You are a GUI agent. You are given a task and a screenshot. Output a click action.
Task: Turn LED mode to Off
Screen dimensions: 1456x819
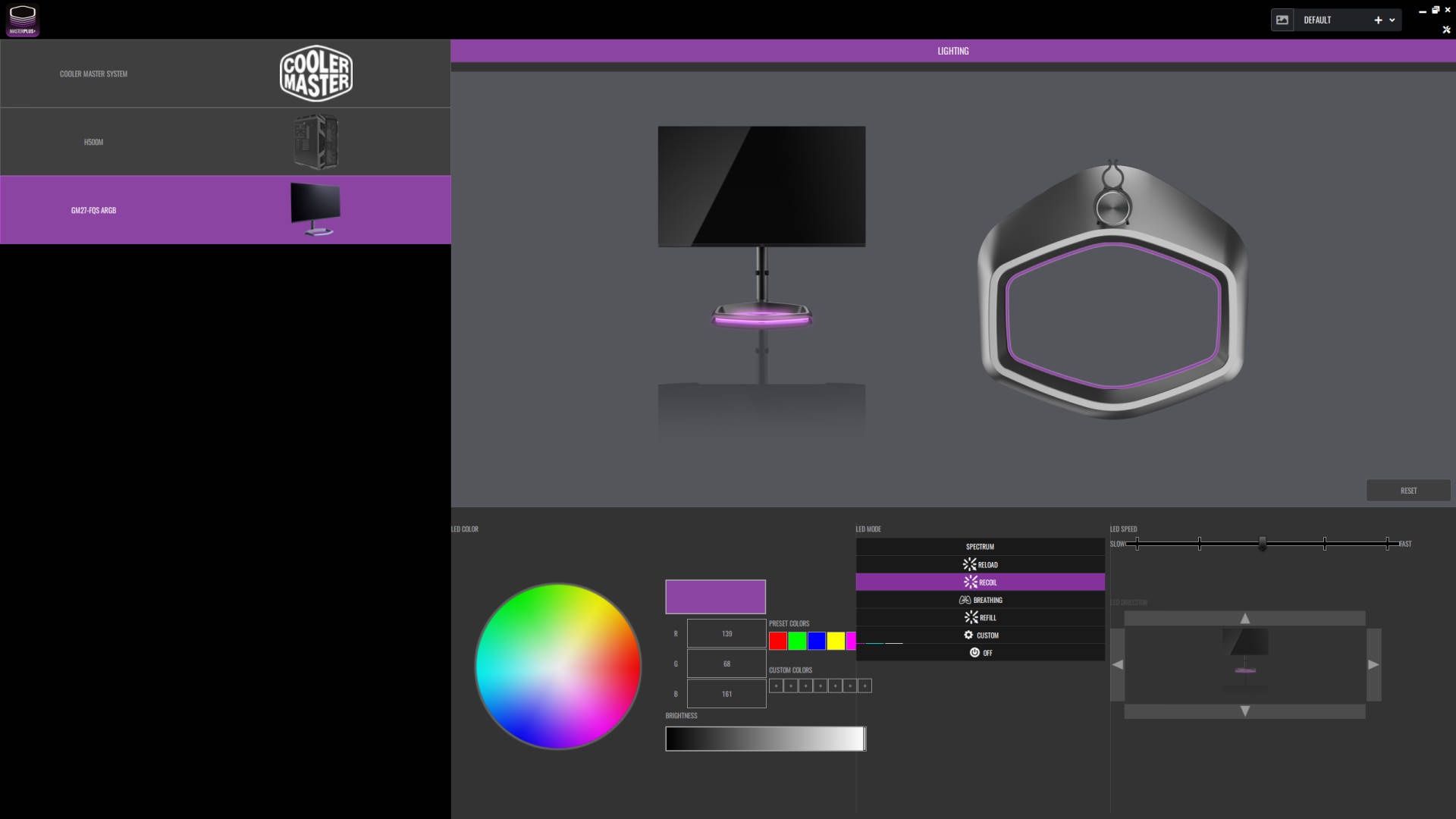pyautogui.click(x=980, y=653)
